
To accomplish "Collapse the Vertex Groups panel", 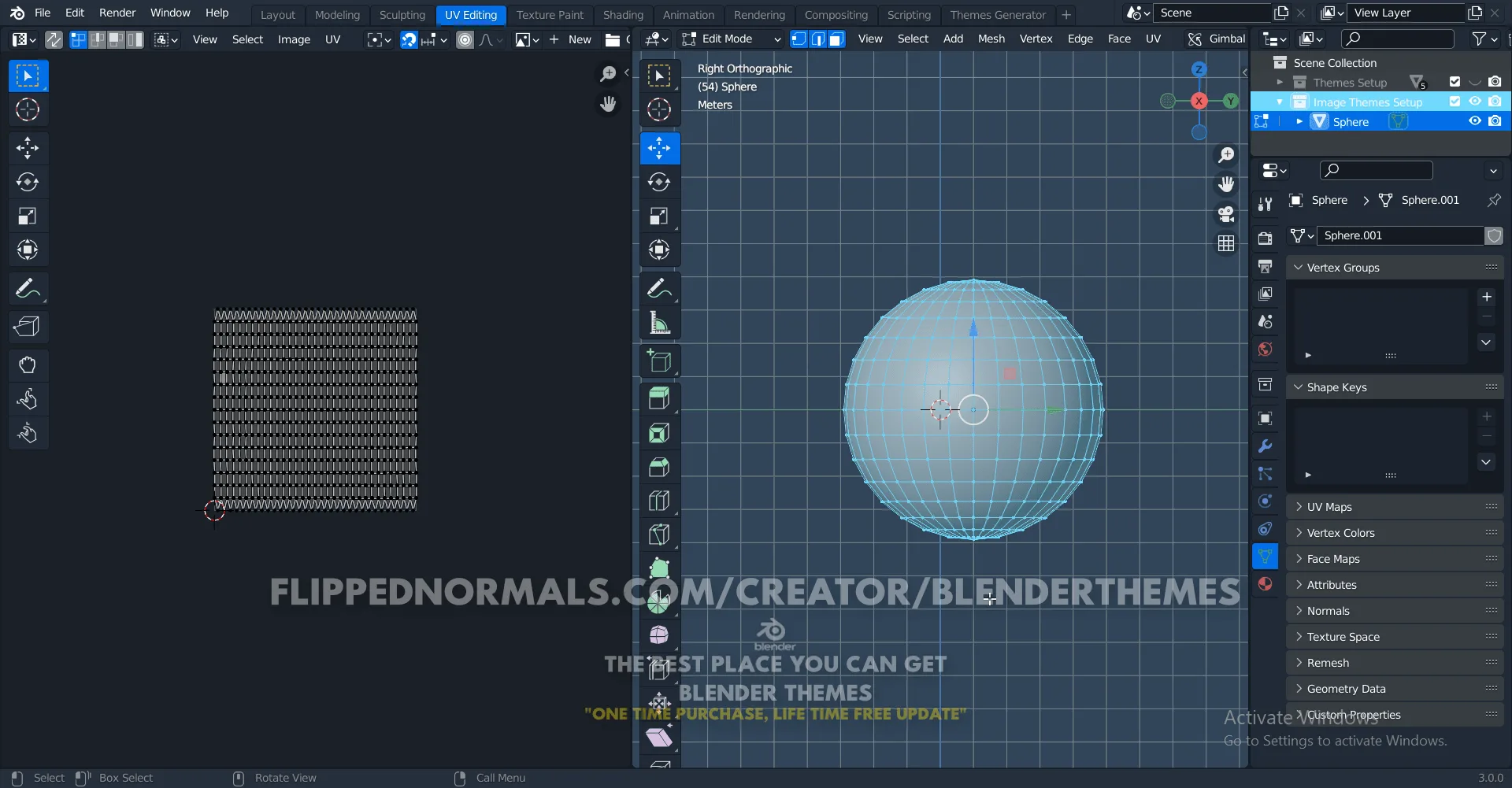I will (1395, 268).
